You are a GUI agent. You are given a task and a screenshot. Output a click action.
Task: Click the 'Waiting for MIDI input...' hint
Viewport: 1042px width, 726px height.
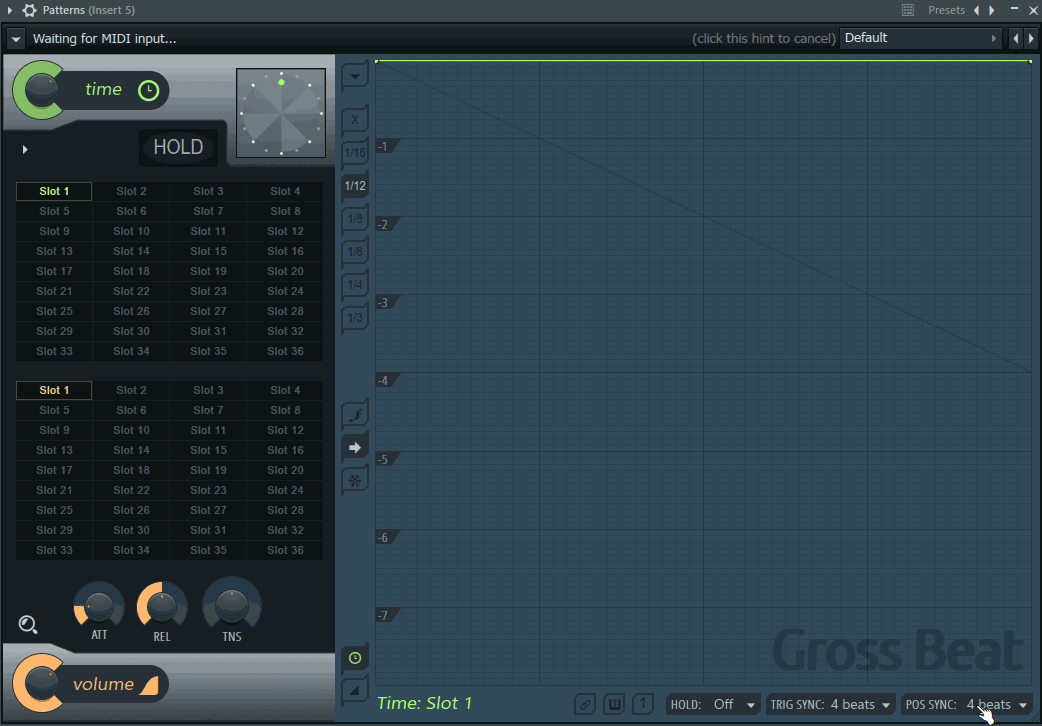[x=104, y=39]
